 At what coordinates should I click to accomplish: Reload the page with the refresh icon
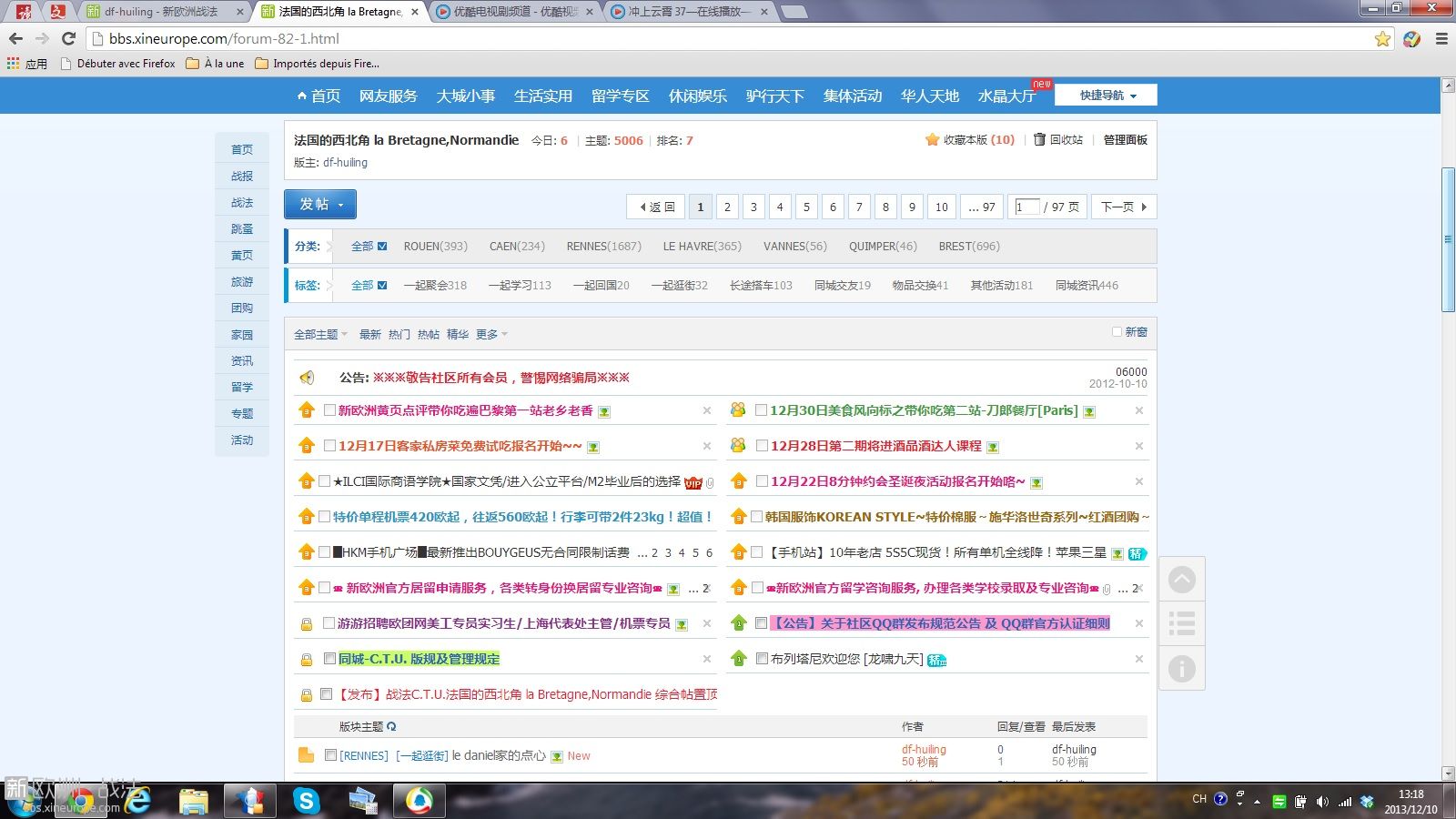(x=68, y=38)
